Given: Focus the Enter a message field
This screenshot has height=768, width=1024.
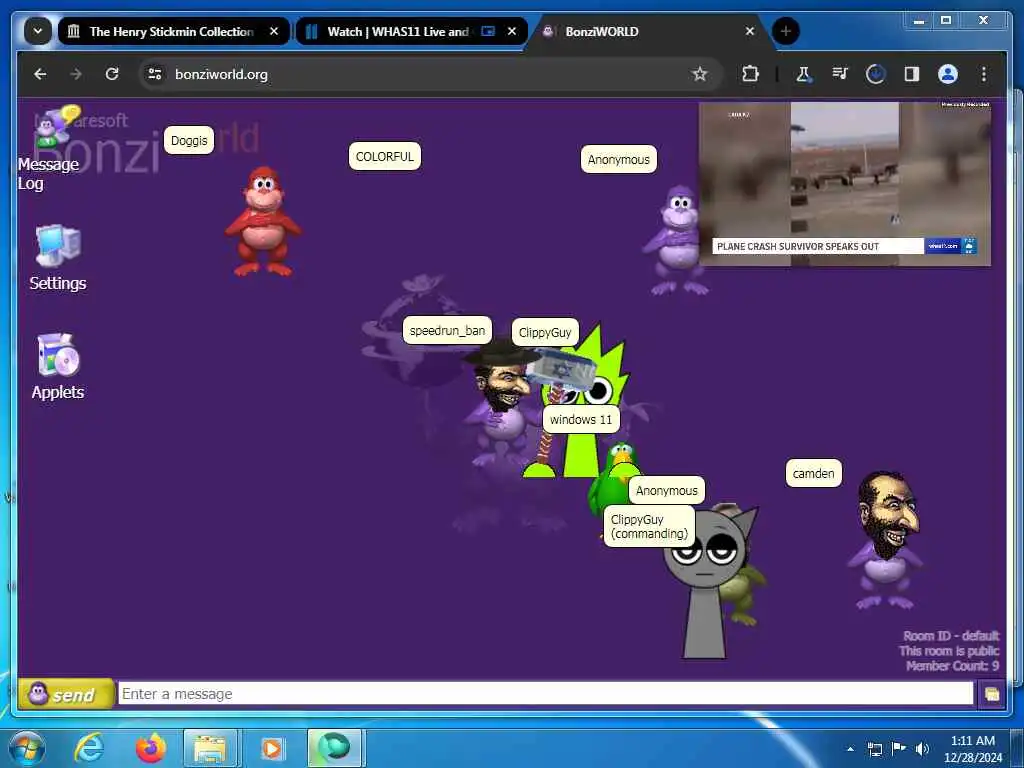Looking at the screenshot, I should (545, 694).
